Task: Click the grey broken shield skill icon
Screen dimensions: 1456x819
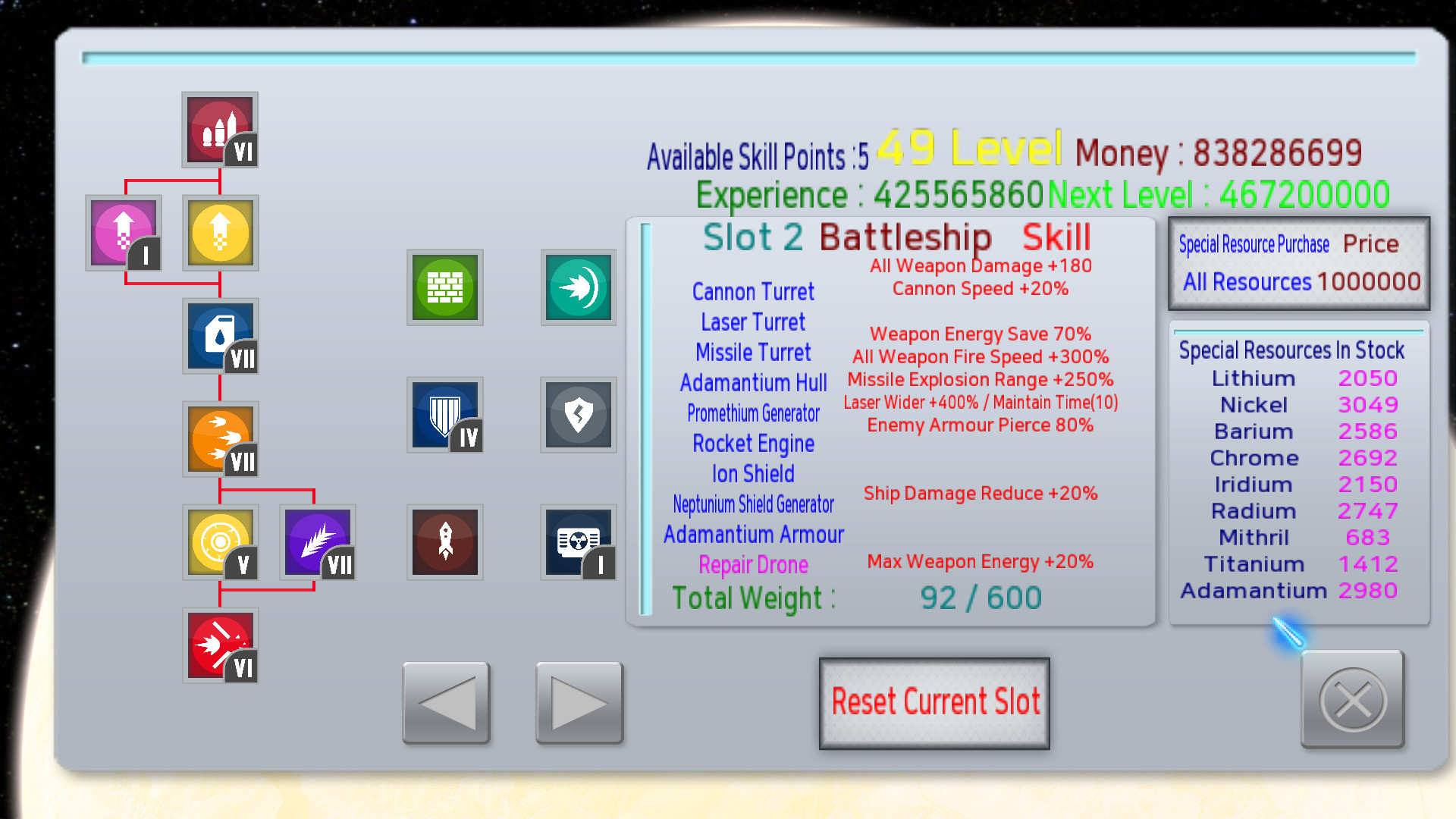Action: (579, 415)
